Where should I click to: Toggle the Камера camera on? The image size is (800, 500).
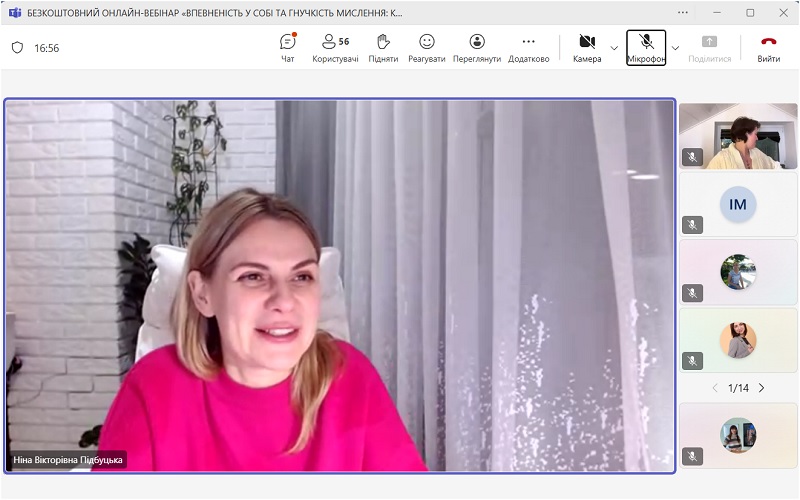click(x=587, y=47)
